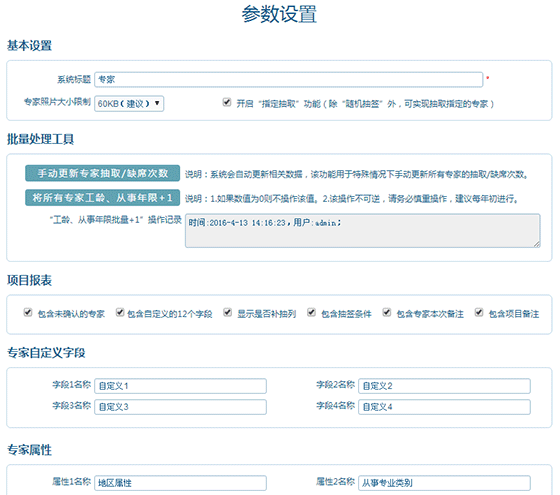
Task: Click the 说明：1.如果数值为0则不操作该值 text
Action: coord(351,198)
